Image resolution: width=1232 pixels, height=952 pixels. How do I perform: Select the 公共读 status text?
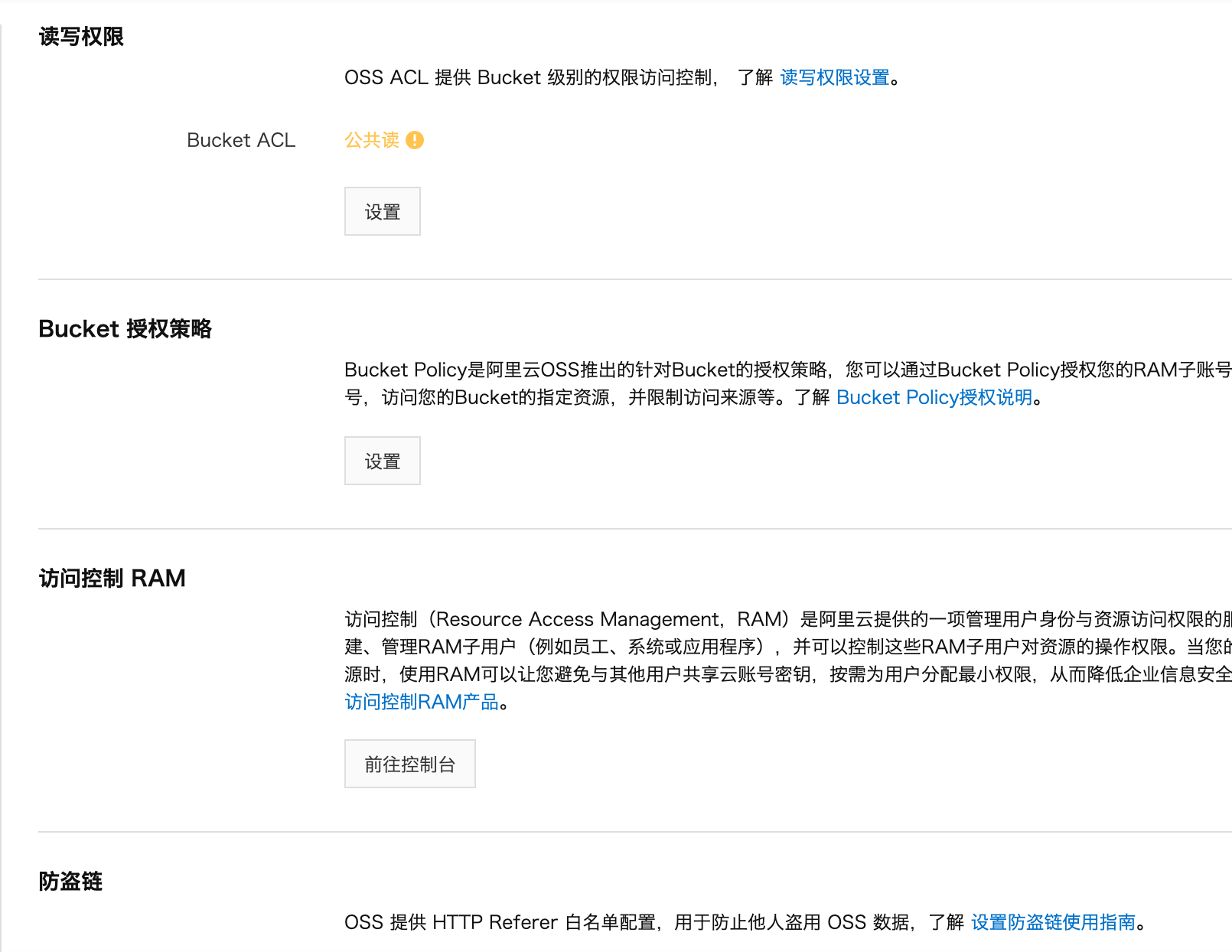[x=371, y=140]
